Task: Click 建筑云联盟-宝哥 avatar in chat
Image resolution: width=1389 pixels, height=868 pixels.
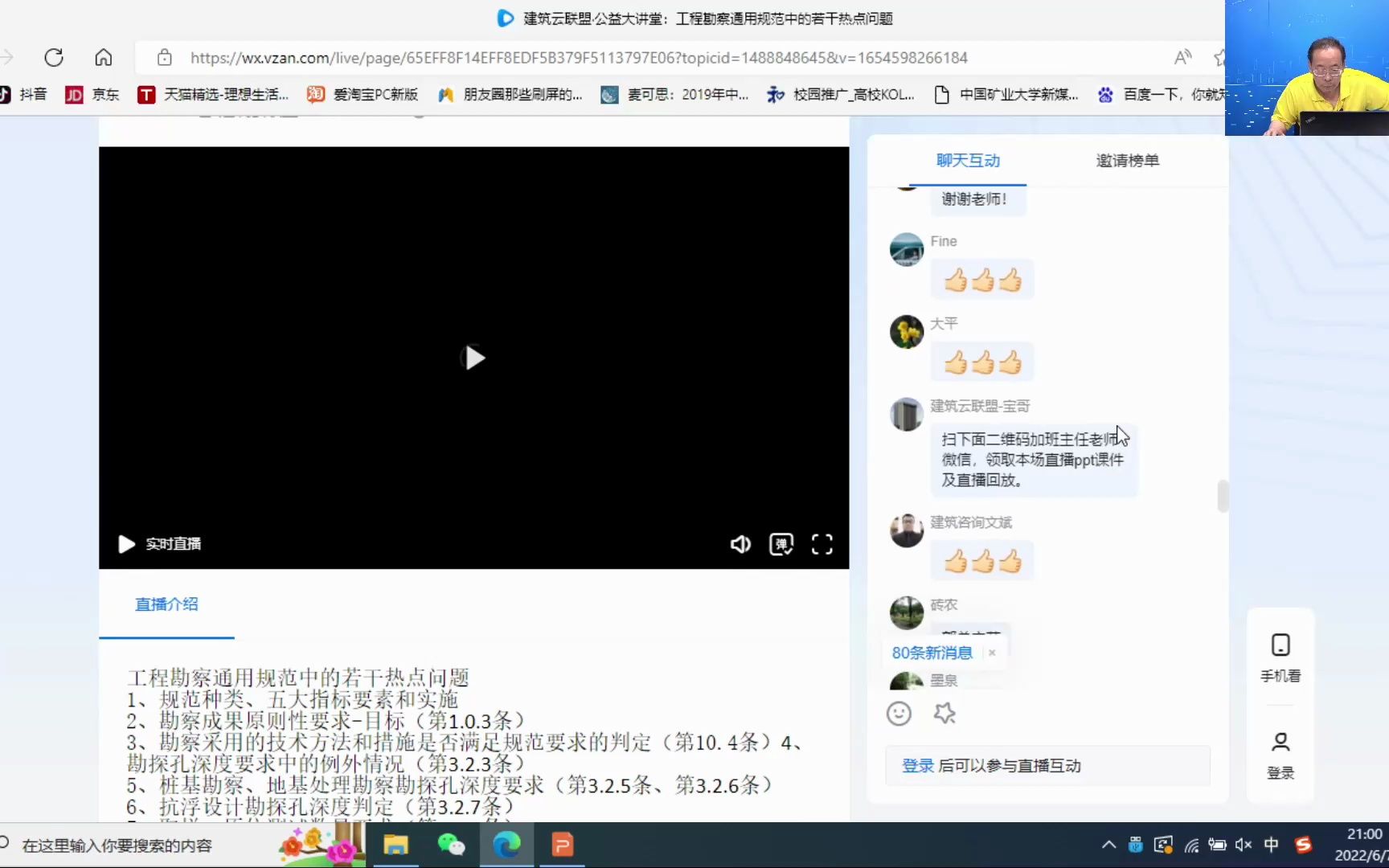Action: pyautogui.click(x=907, y=414)
